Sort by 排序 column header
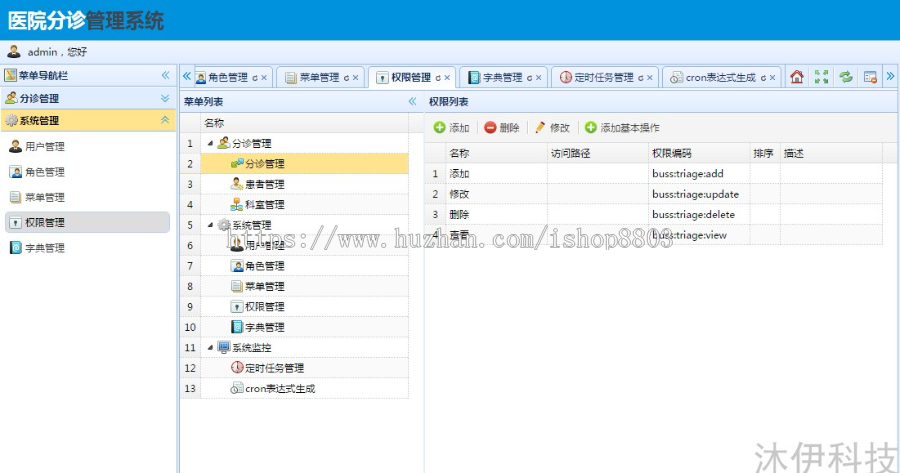The width and height of the screenshot is (900, 473). (x=765, y=153)
